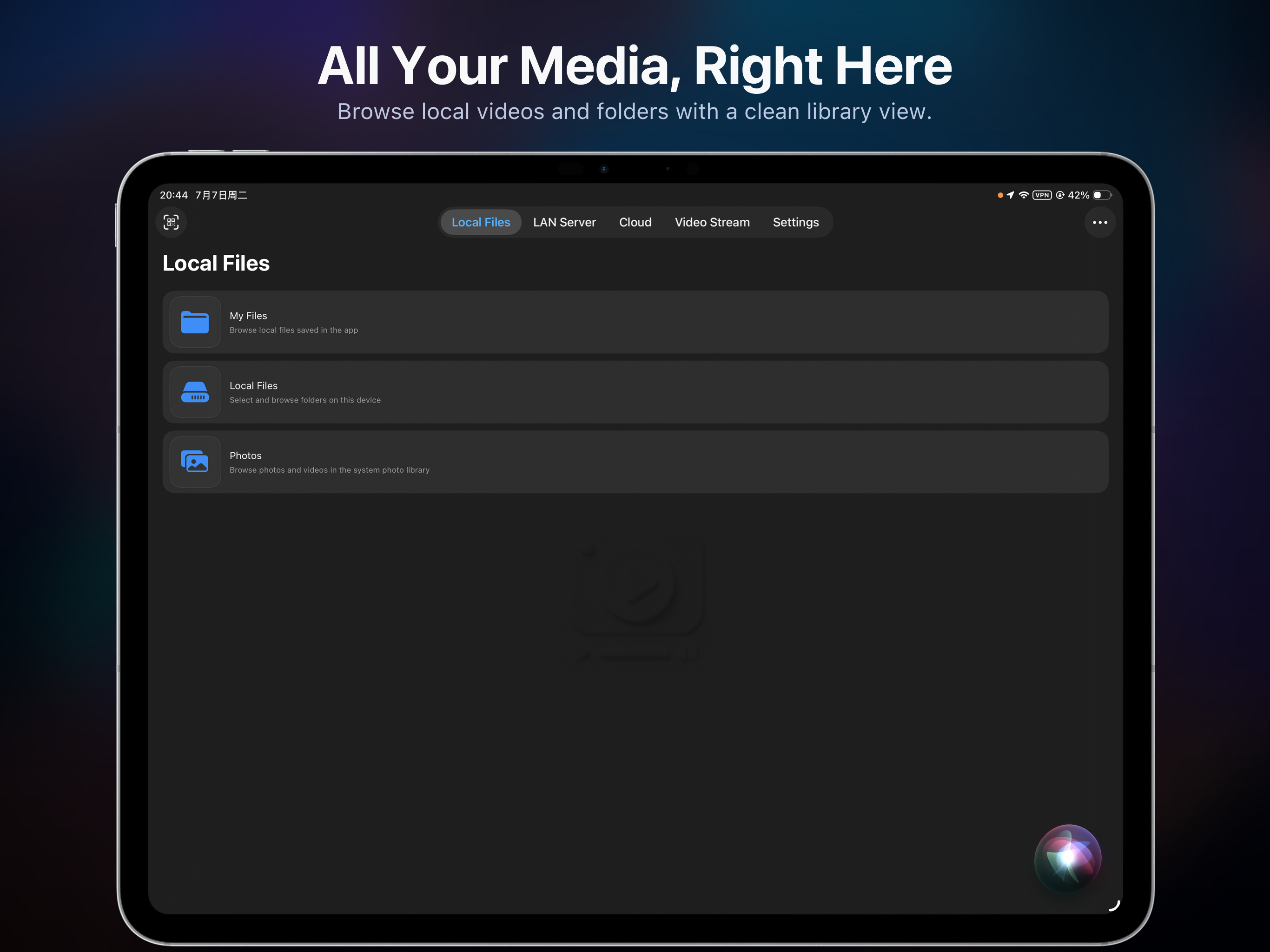Tap the battery indicator in status bar
This screenshot has height=952, width=1270.
pos(1102,195)
